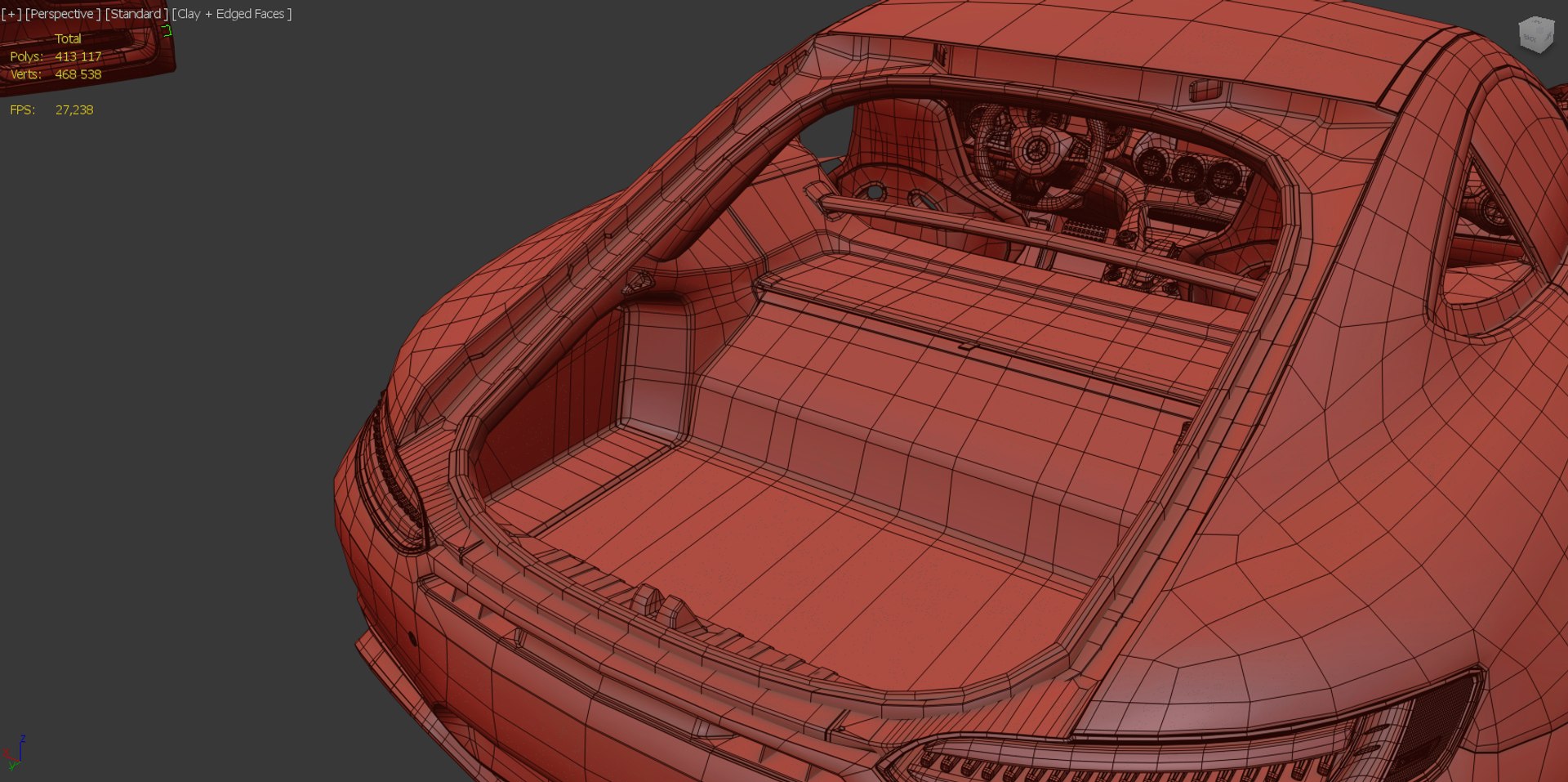
Task: Click the ViewCube in the viewport corner
Action: [1535, 36]
